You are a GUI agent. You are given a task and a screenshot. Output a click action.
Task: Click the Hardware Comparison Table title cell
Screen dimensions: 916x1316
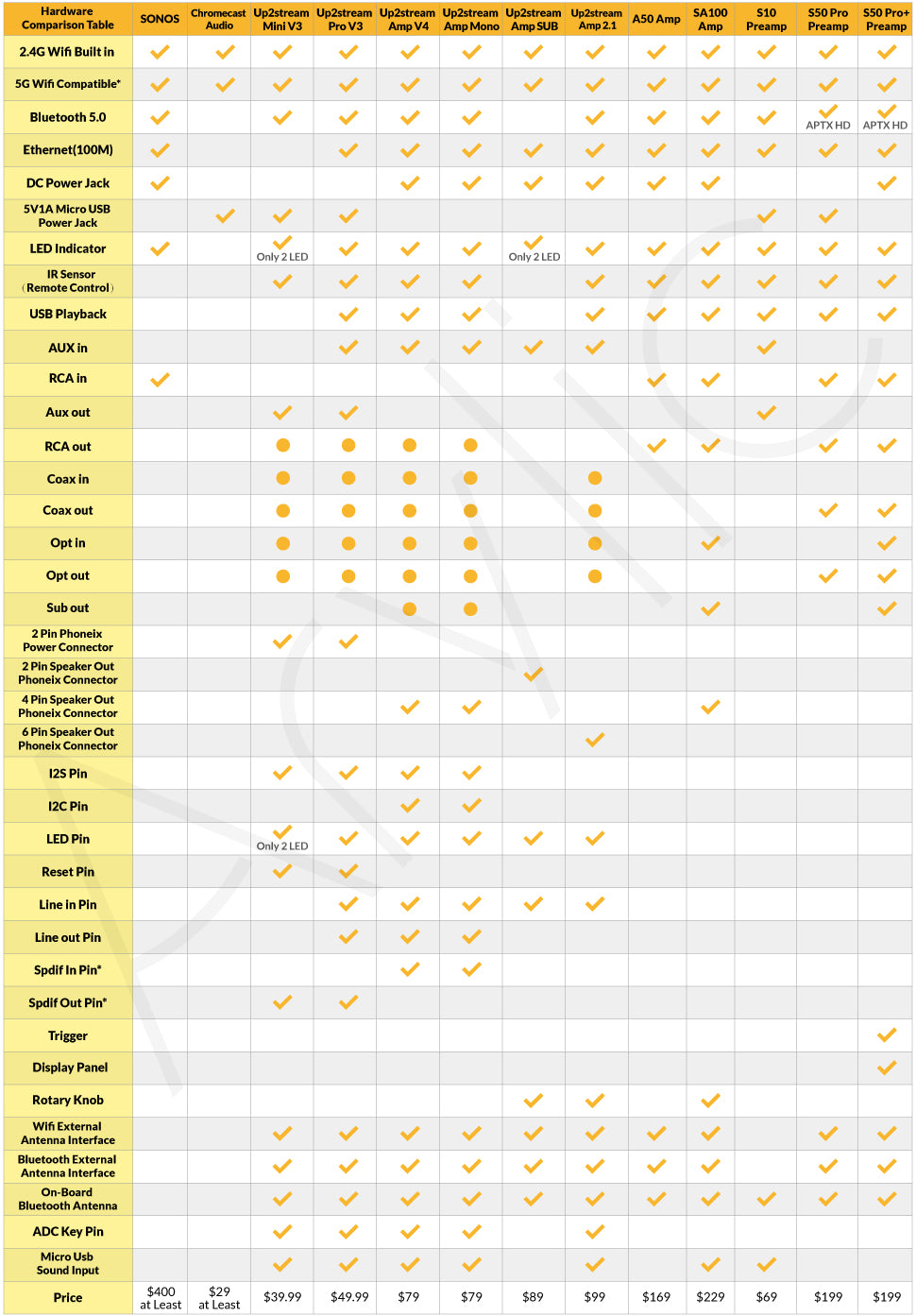(68, 19)
